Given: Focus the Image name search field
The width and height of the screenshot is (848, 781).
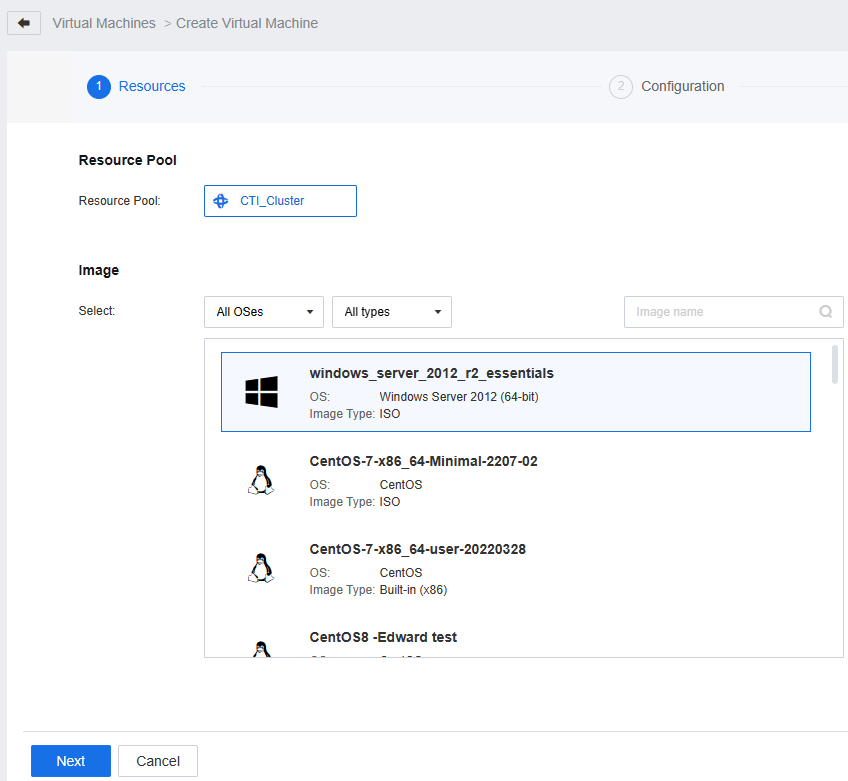Looking at the screenshot, I should 720,312.
